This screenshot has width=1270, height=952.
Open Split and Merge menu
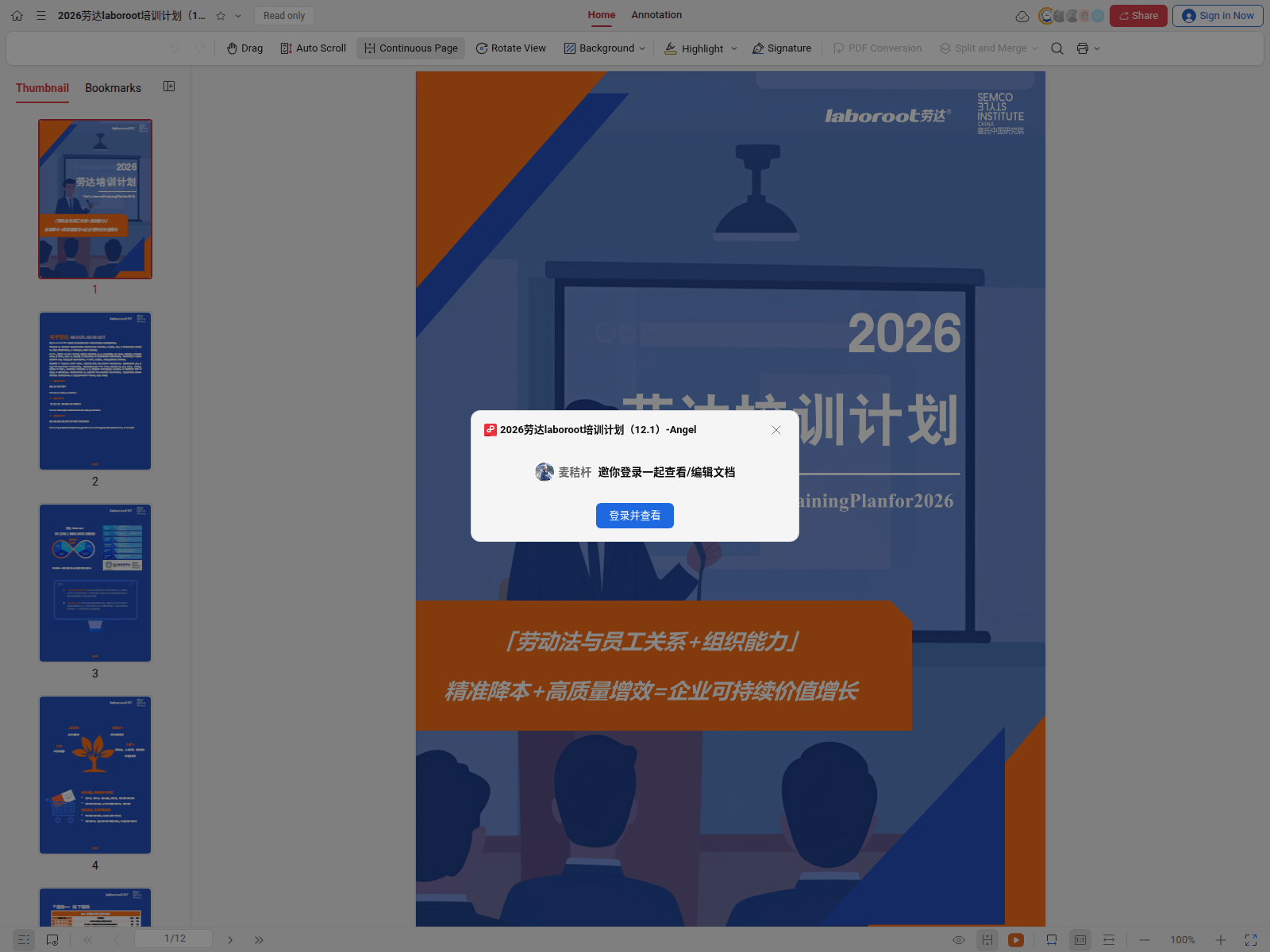tap(989, 48)
